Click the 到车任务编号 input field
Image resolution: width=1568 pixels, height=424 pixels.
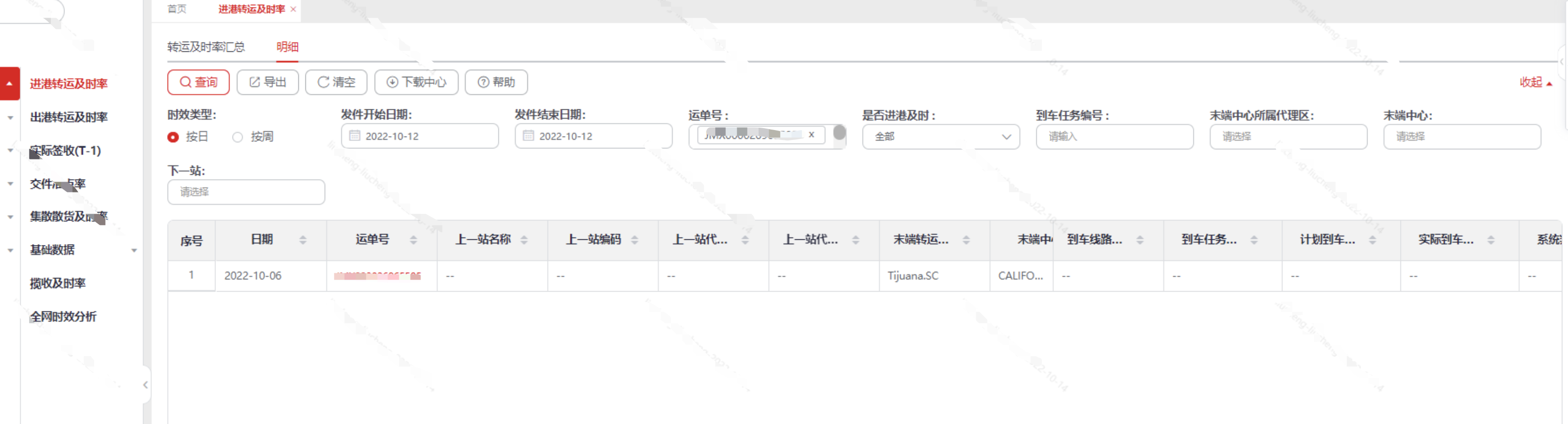point(1114,137)
